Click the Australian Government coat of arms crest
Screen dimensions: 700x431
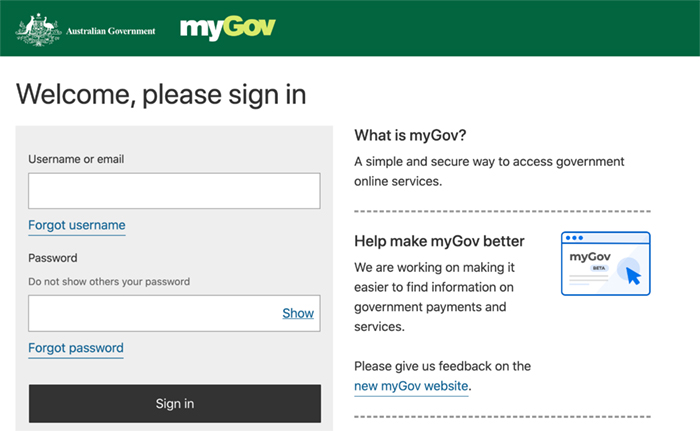coord(38,30)
